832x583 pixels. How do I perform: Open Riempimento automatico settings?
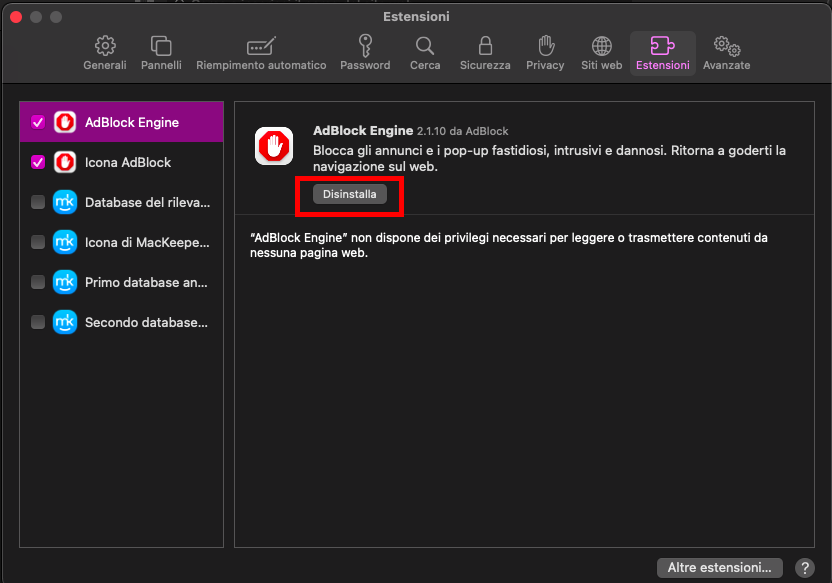(261, 46)
